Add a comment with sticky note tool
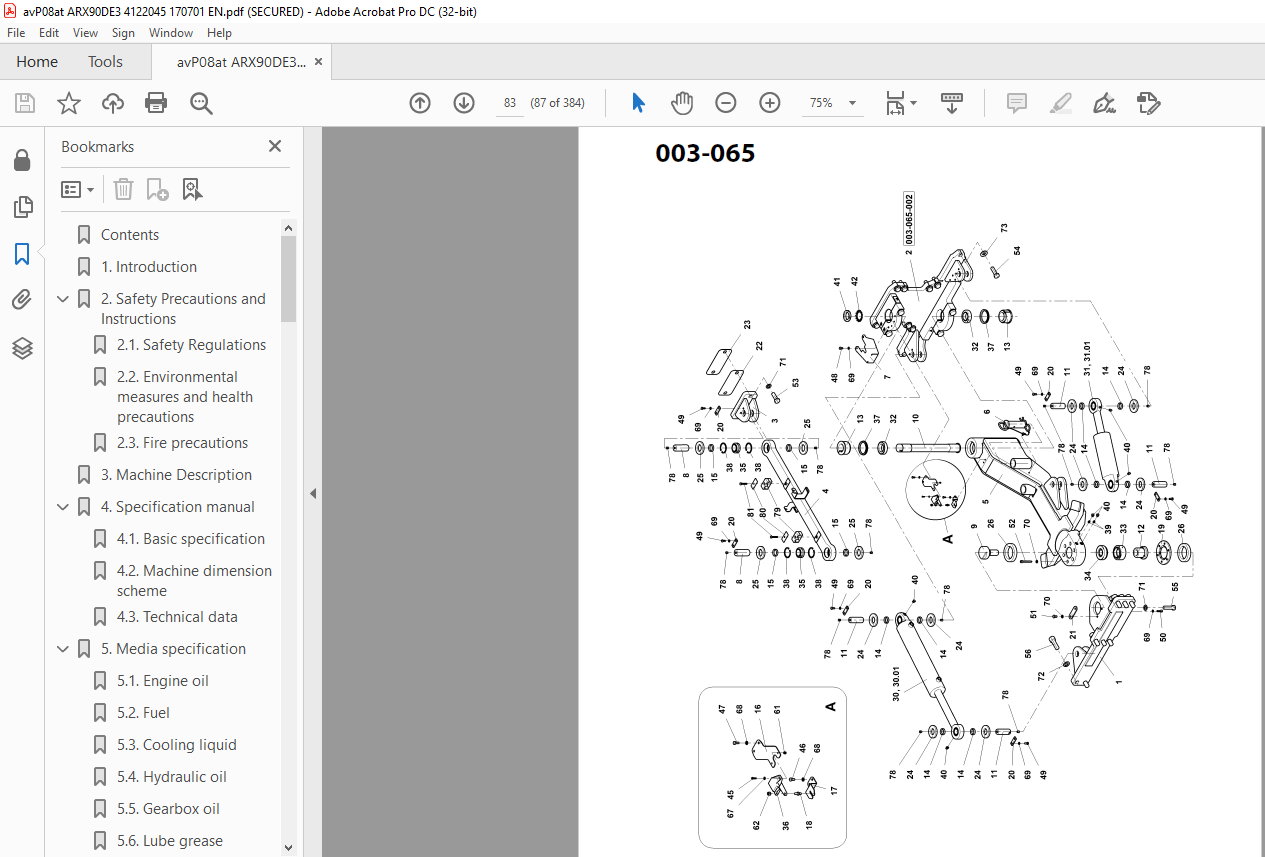This screenshot has height=857, width=1265. [1017, 103]
